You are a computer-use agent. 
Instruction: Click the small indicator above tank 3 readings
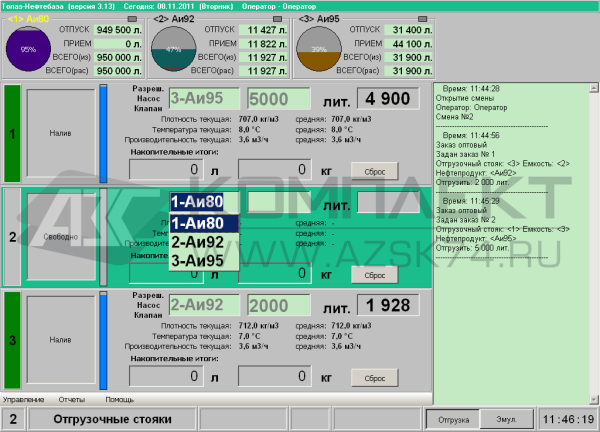coord(424,19)
